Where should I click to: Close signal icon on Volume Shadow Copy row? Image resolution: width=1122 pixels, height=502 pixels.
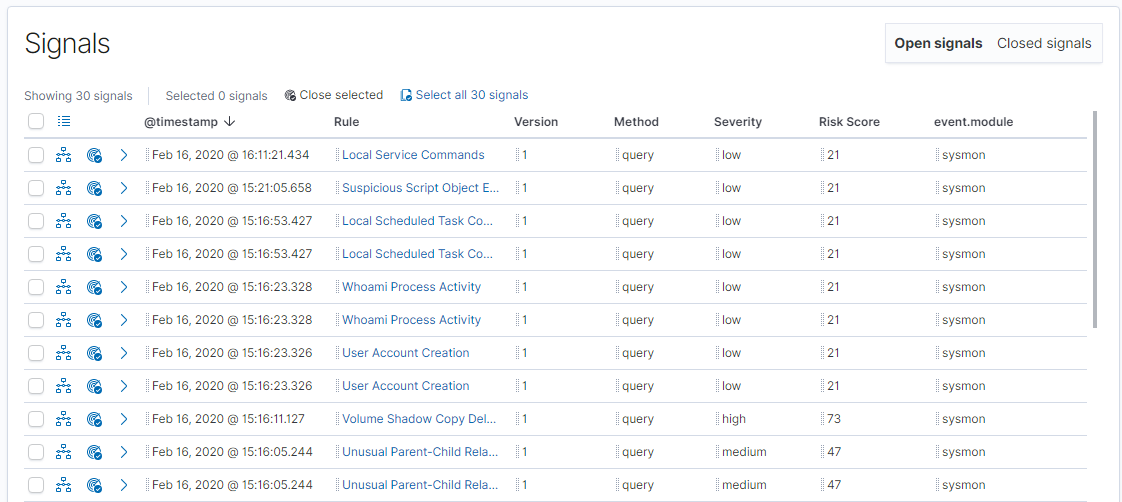94,418
